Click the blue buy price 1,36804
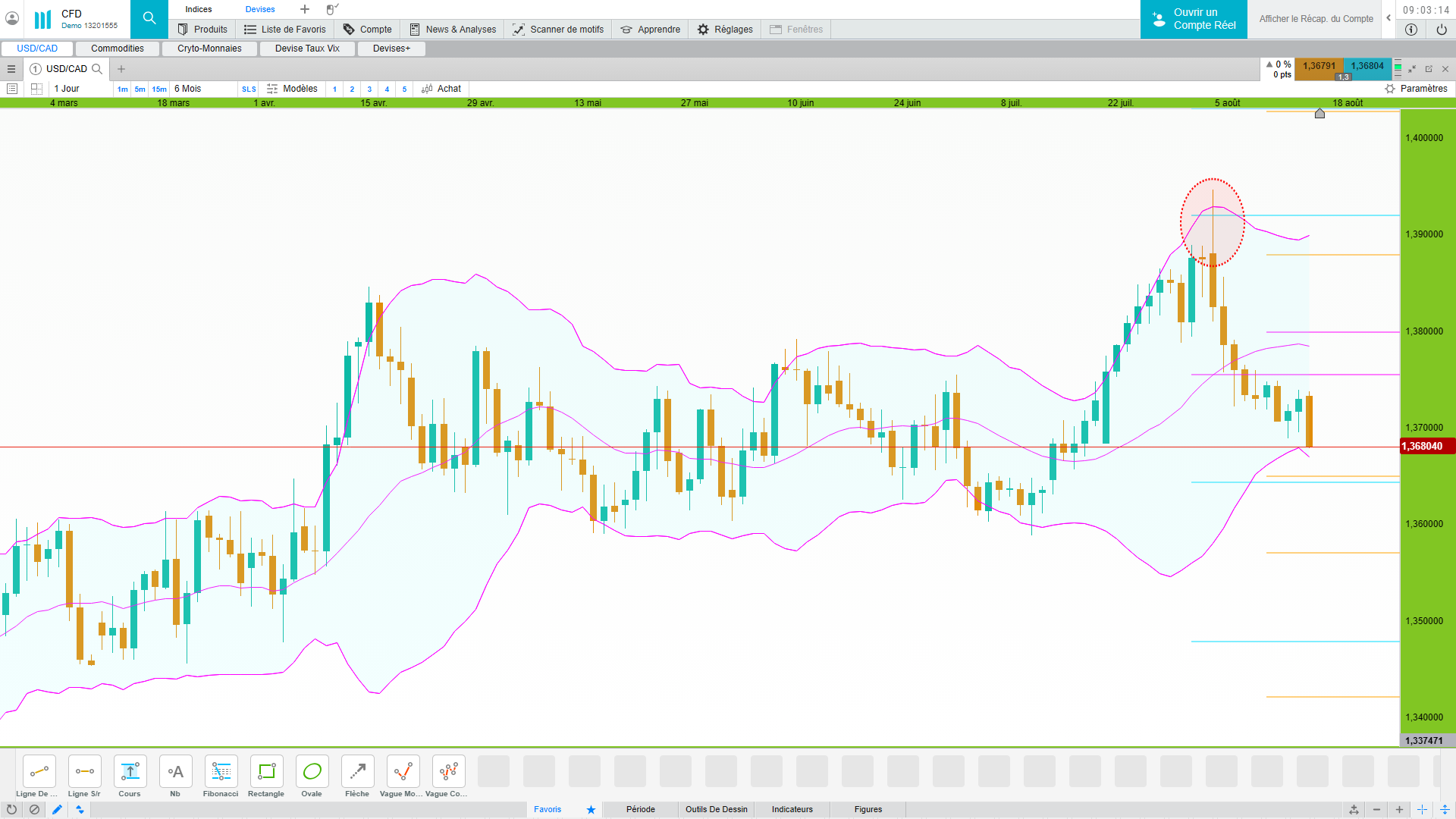This screenshot has height=819, width=1456. pos(1367,66)
